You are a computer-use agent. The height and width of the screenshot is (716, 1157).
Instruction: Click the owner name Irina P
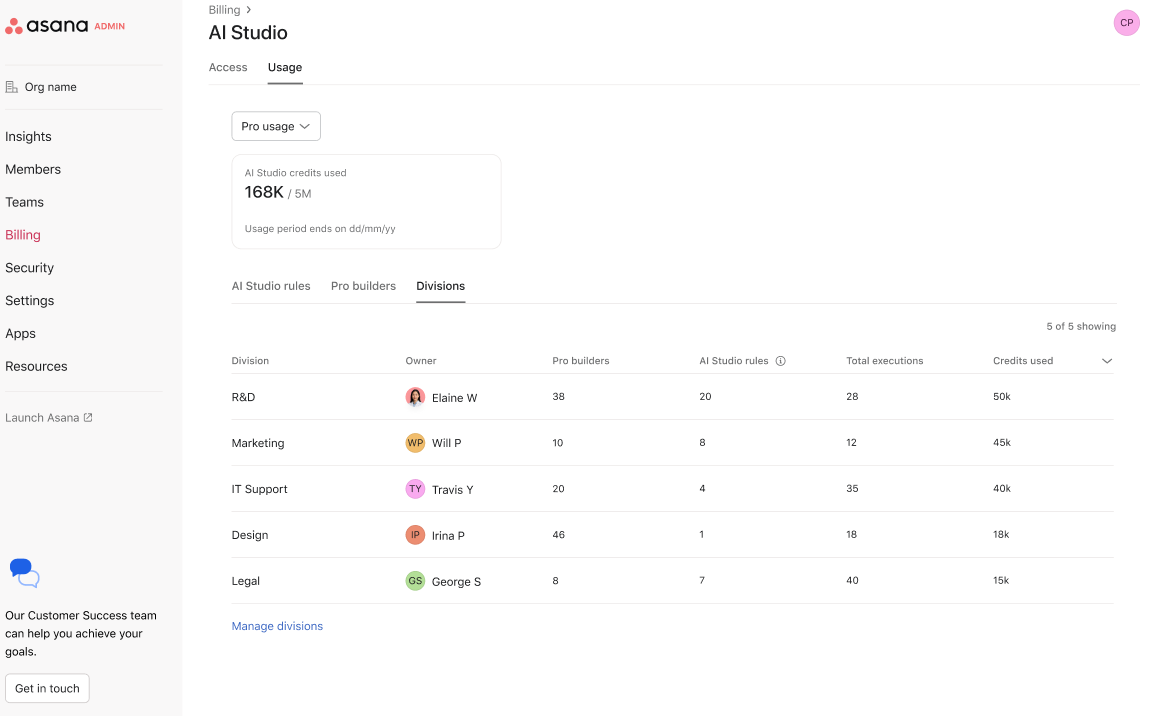pos(448,536)
